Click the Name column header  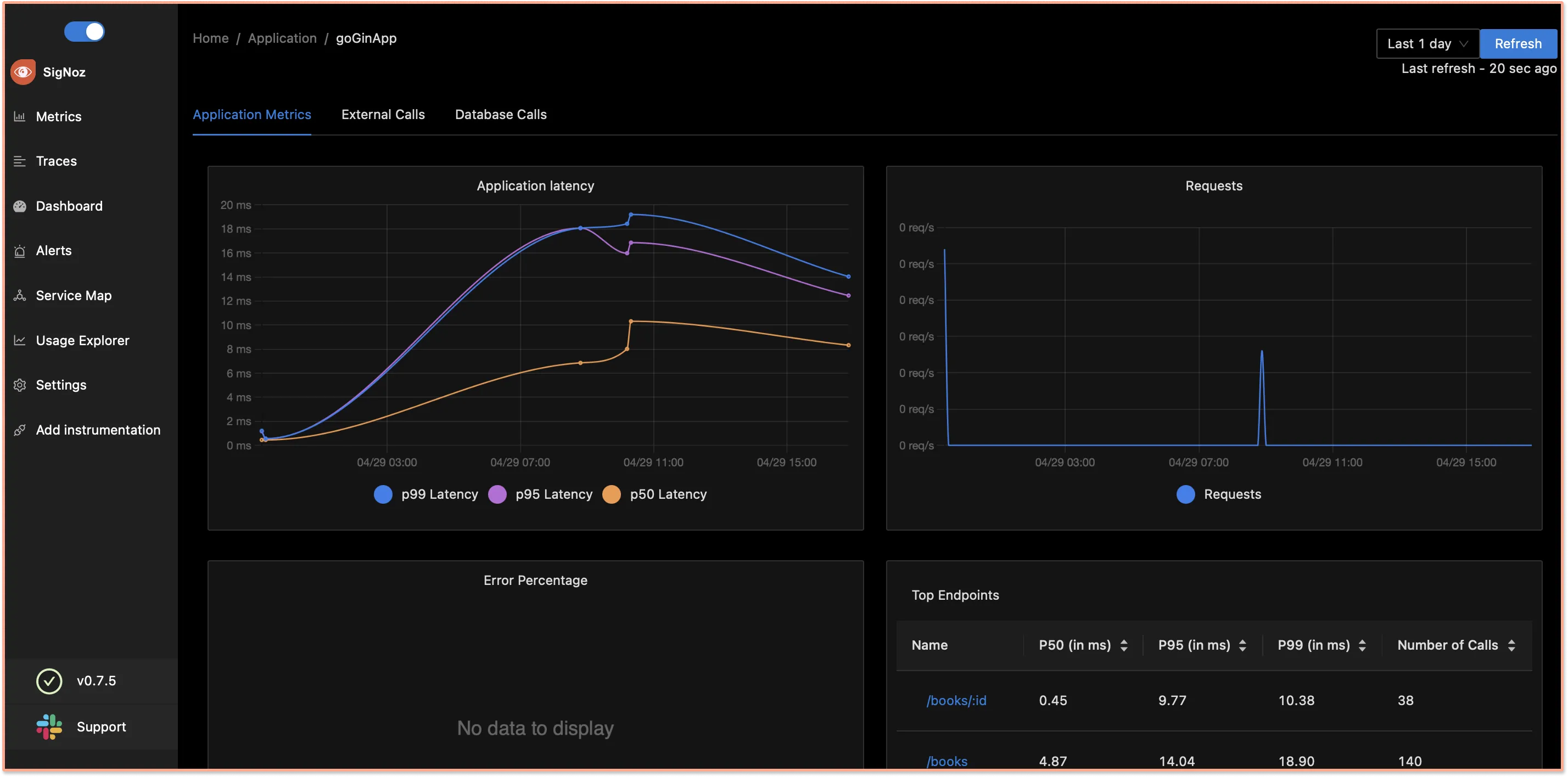(929, 645)
